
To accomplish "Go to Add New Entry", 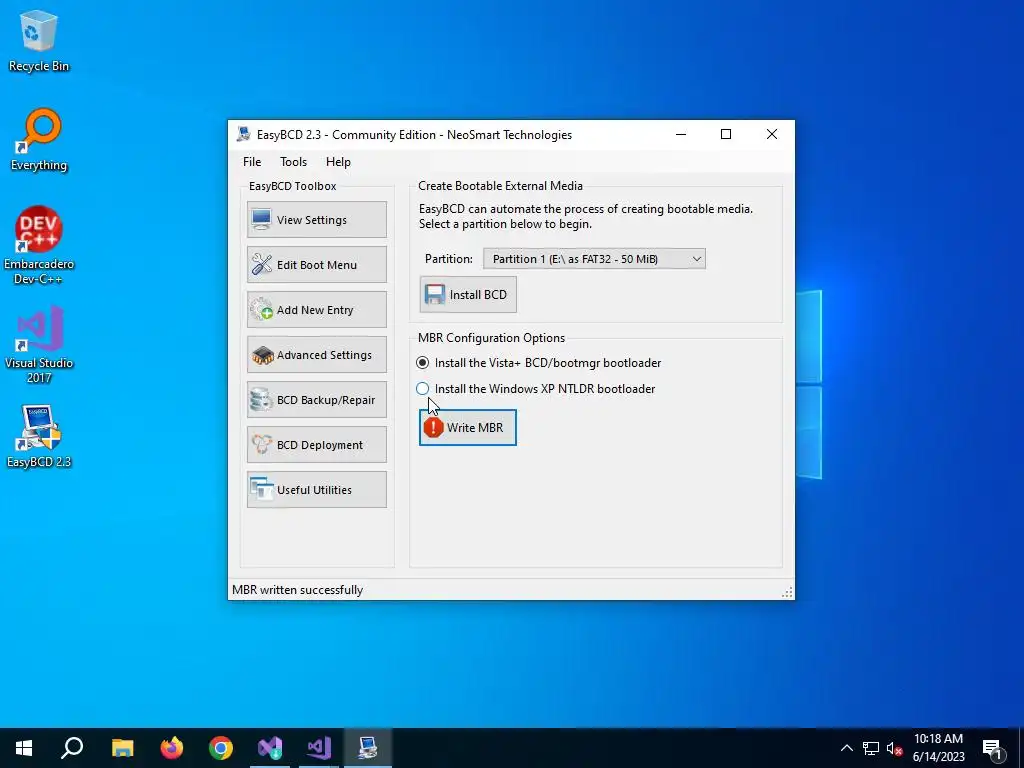I will 317,310.
